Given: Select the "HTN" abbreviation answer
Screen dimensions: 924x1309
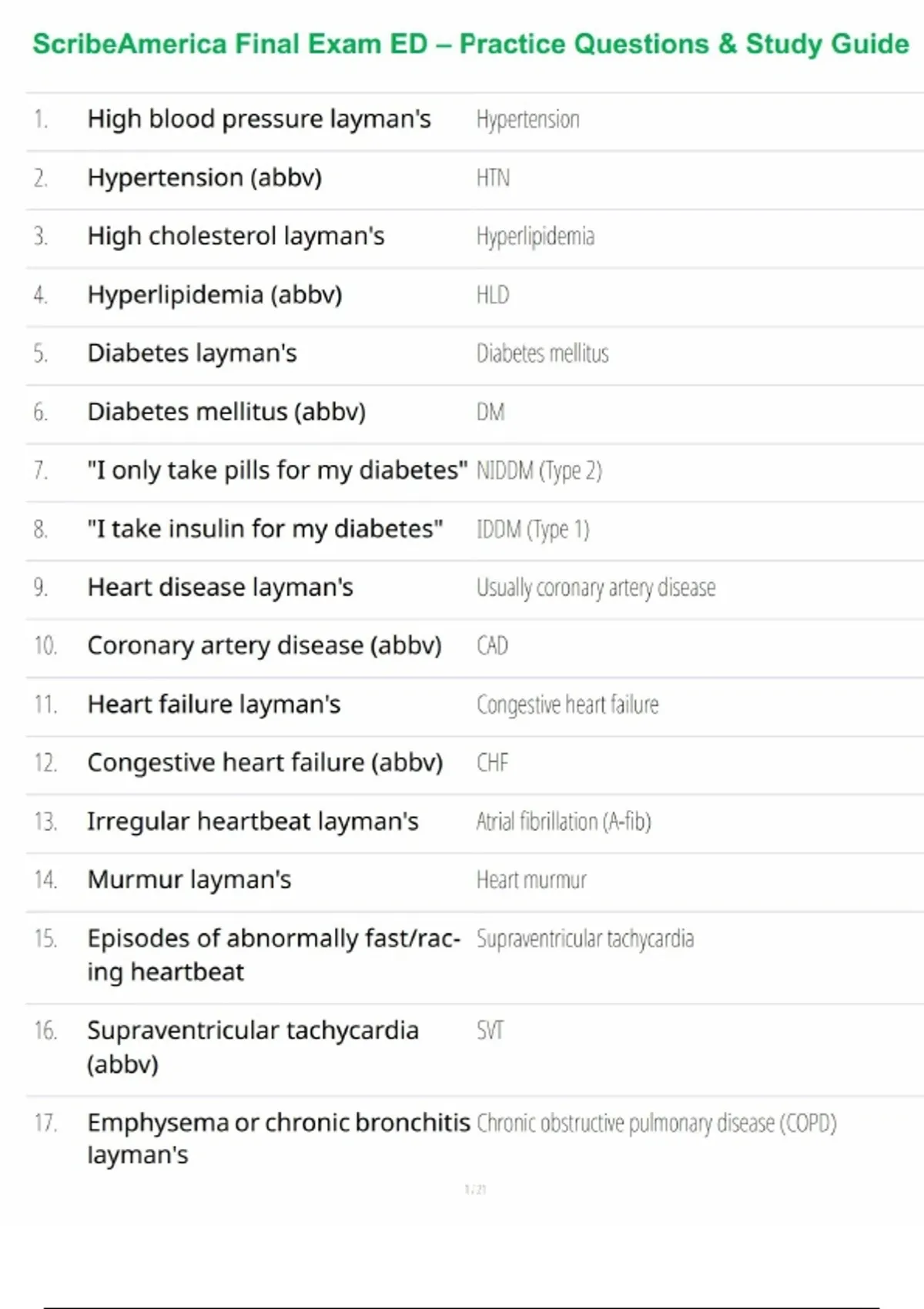Looking at the screenshot, I should tap(493, 179).
